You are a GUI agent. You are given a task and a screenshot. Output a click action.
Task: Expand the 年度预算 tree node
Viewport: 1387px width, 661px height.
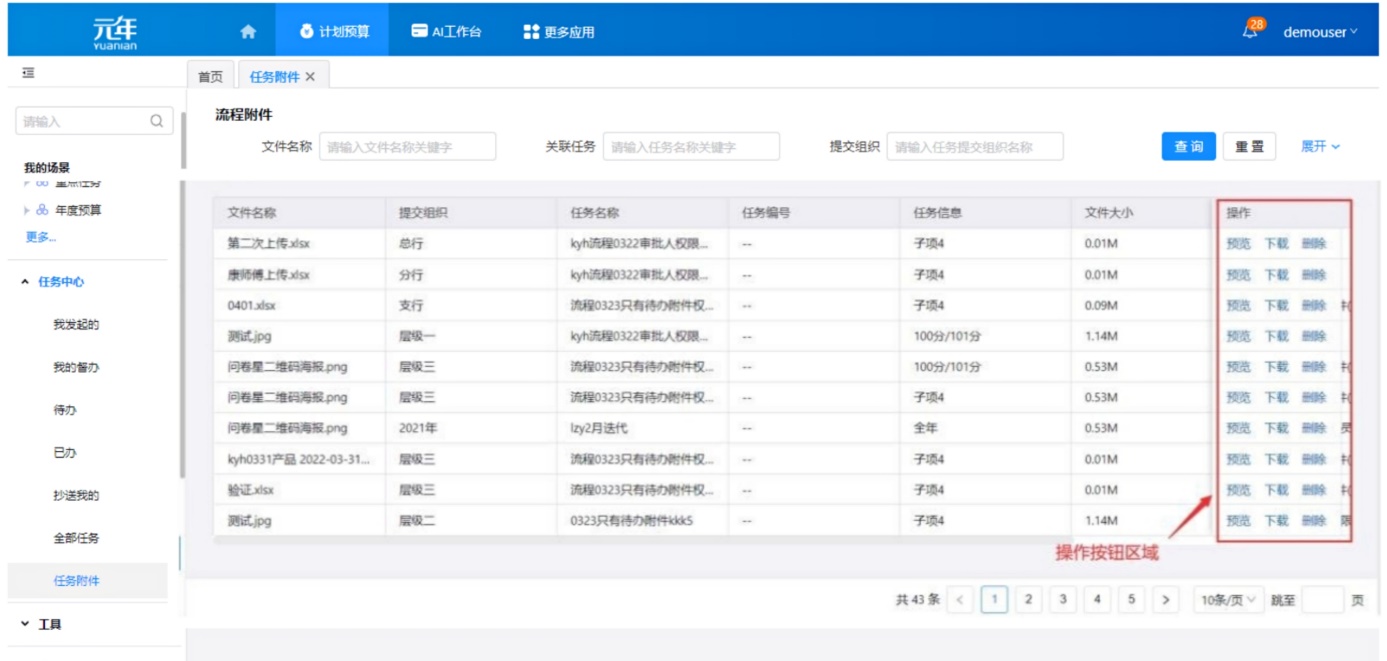tap(27, 210)
